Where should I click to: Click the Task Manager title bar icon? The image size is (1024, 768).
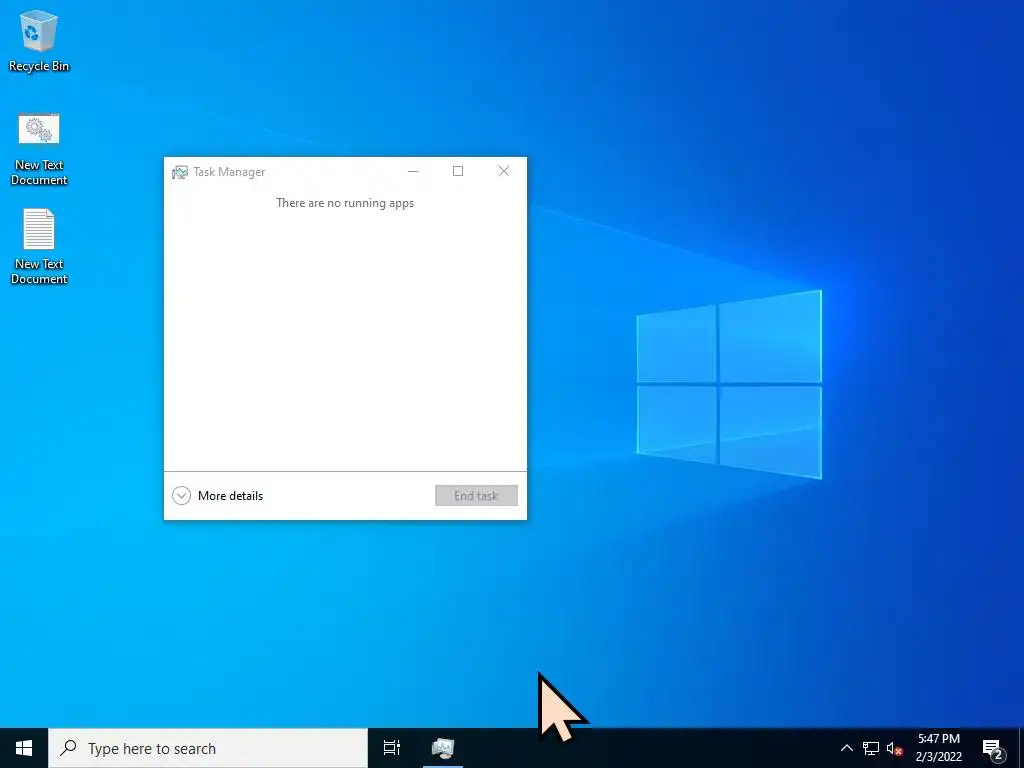coord(180,172)
